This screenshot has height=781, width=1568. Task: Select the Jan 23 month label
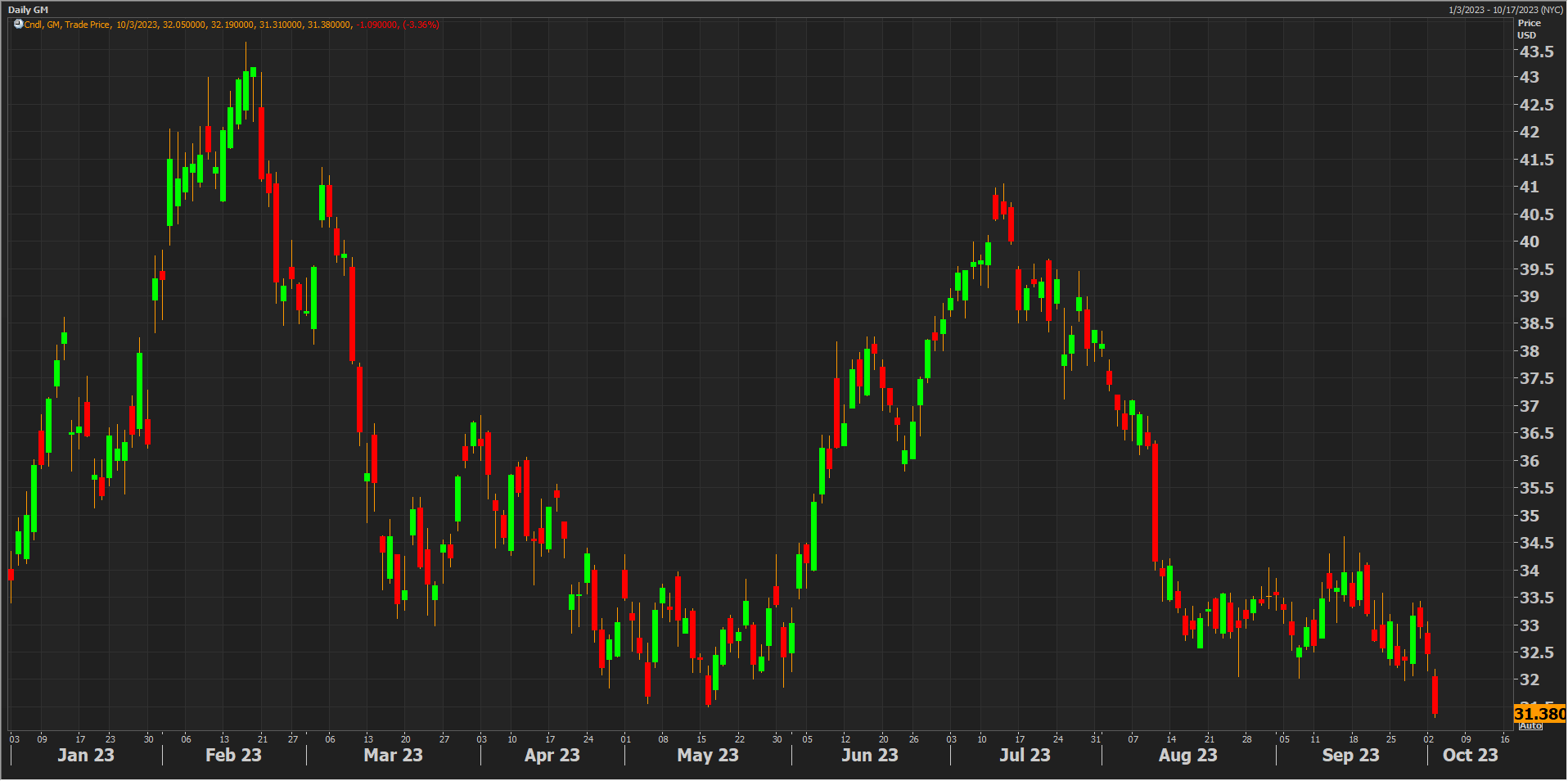pyautogui.click(x=86, y=756)
